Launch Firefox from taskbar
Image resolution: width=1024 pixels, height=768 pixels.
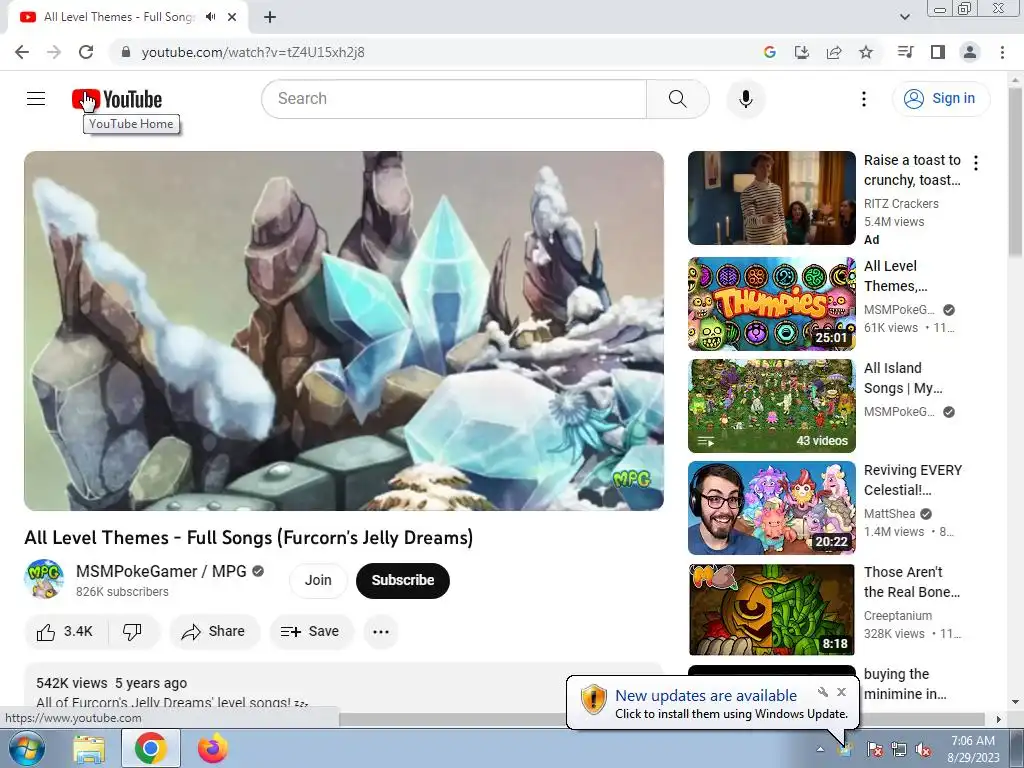(x=212, y=748)
